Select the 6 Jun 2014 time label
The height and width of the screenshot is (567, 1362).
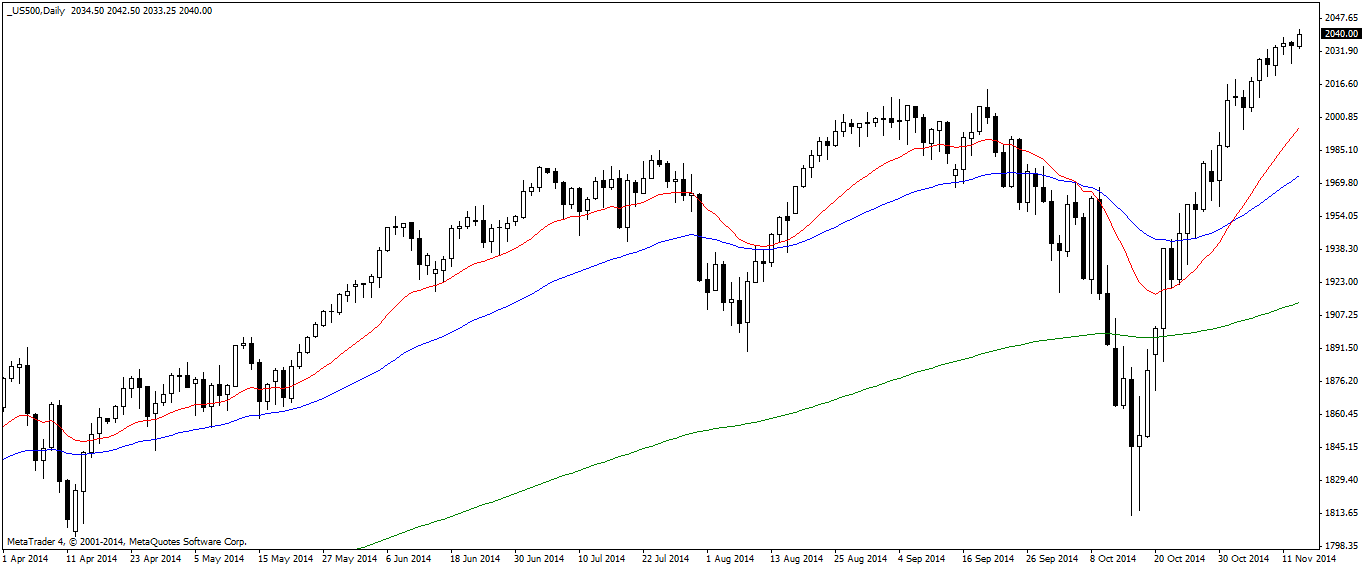coord(408,559)
